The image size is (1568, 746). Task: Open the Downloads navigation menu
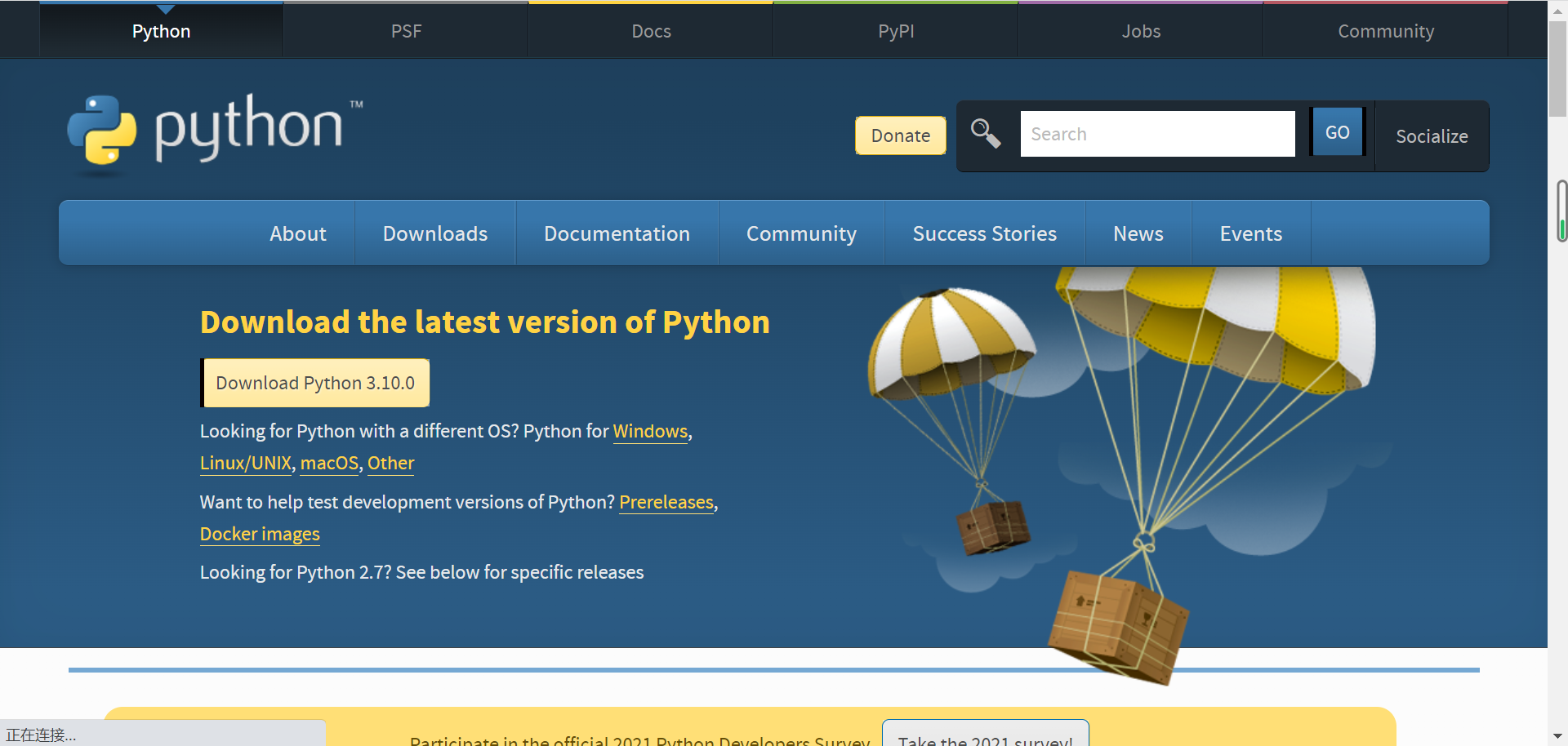[434, 234]
